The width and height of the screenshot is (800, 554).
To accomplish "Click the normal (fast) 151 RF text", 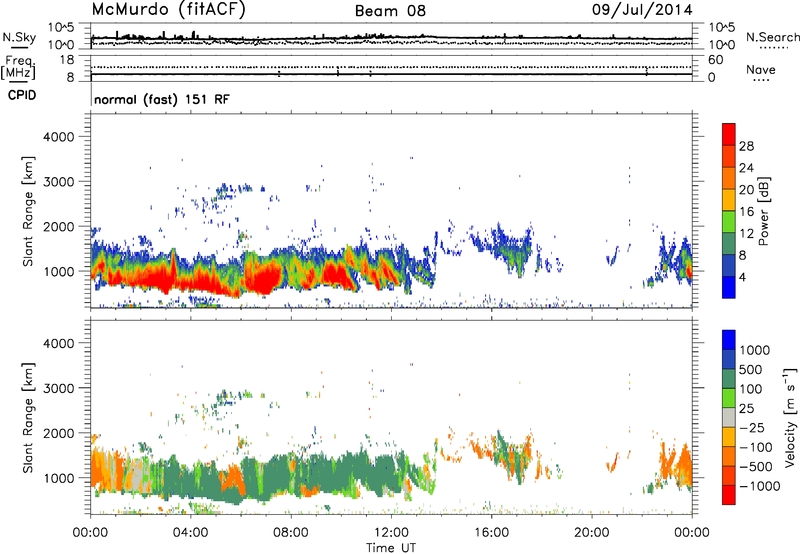I will (x=162, y=99).
